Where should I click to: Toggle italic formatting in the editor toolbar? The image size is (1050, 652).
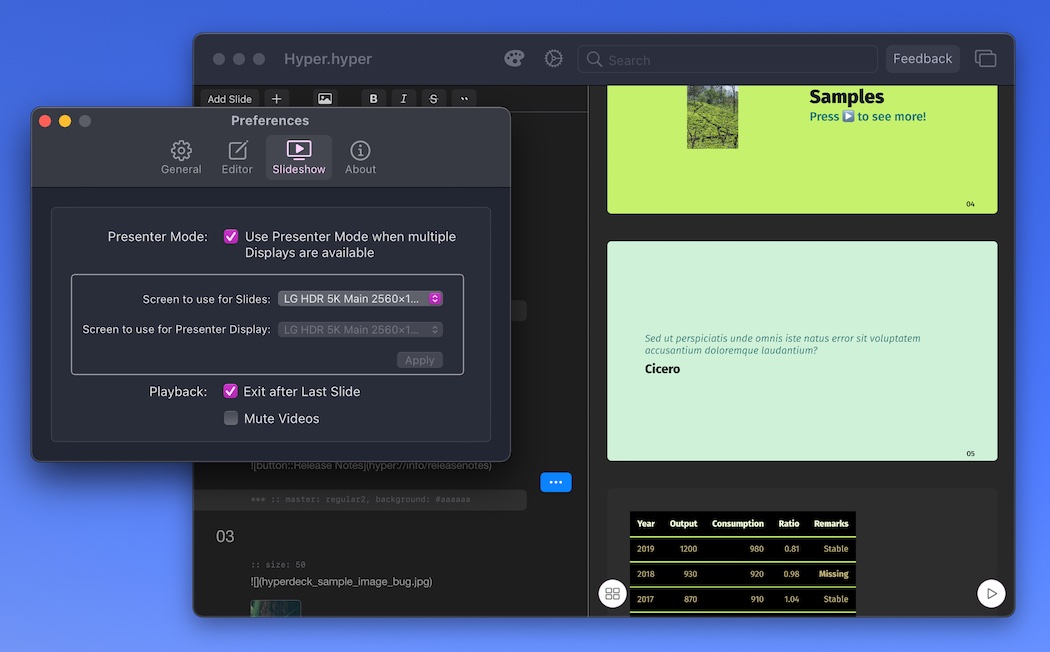point(403,98)
